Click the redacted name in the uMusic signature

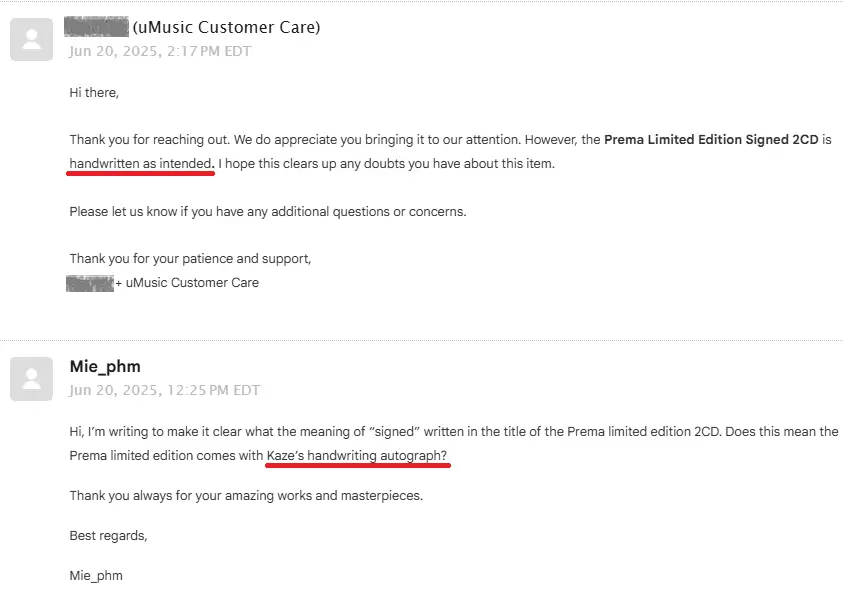[x=90, y=283]
